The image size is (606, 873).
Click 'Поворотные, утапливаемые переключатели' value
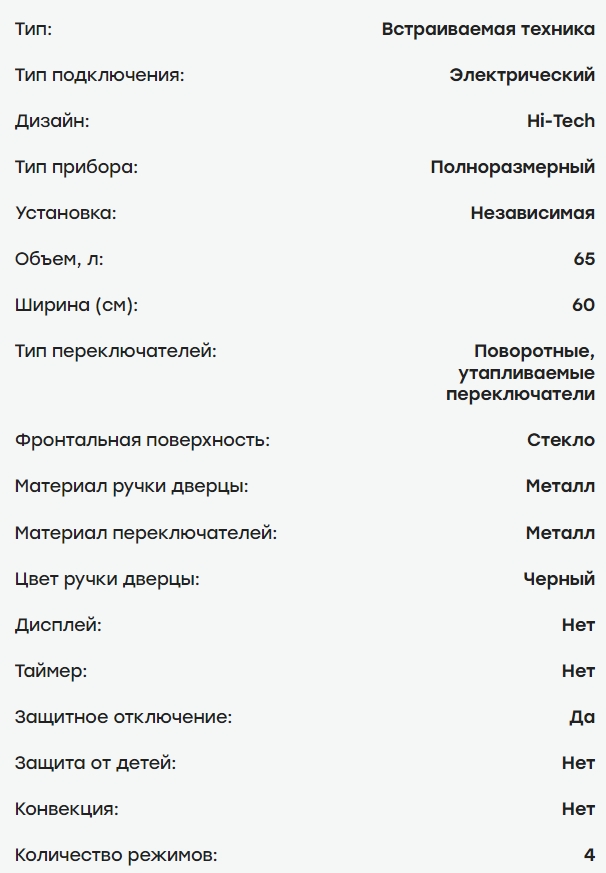coord(520,372)
